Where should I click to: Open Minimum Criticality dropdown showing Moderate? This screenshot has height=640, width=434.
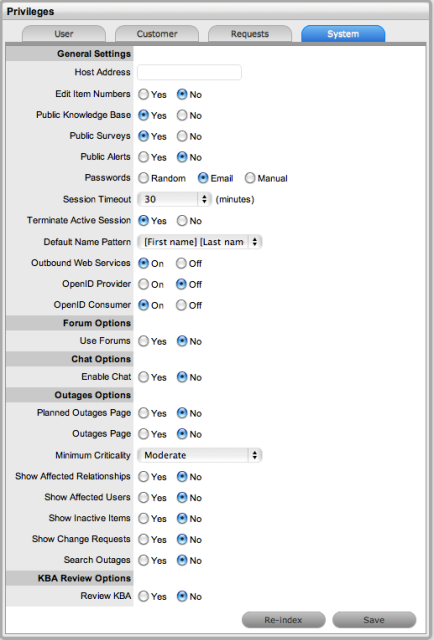(x=200, y=455)
